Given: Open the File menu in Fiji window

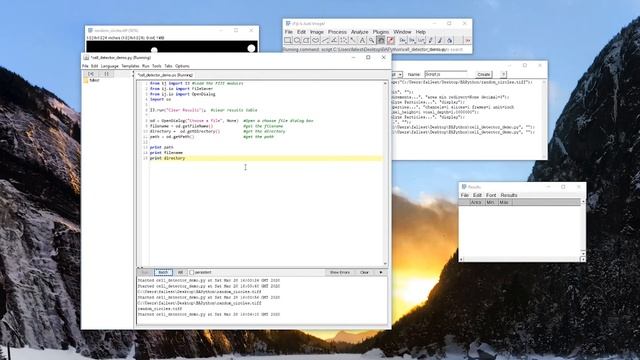Looking at the screenshot, I should [289, 32].
